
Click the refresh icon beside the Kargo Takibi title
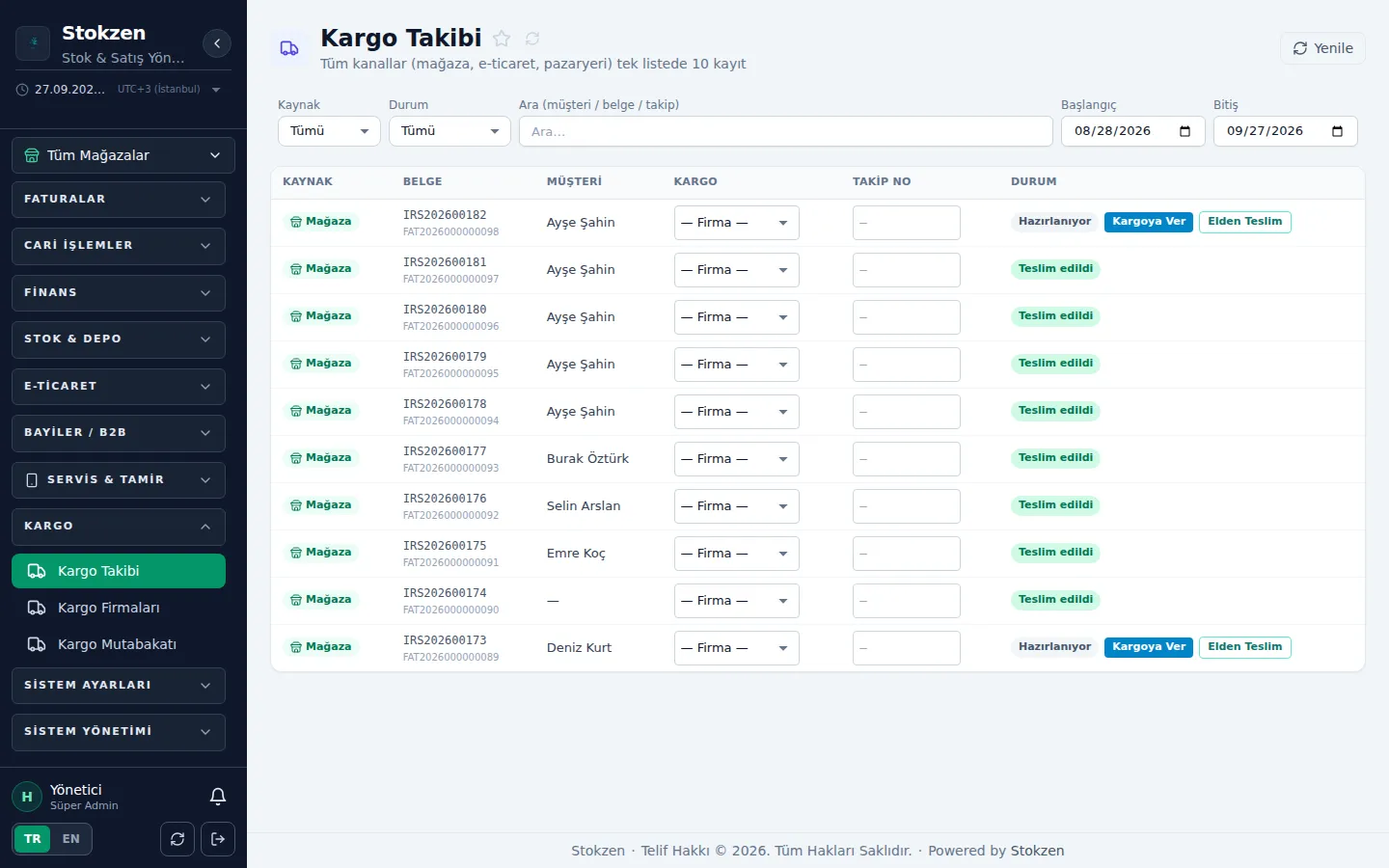(532, 39)
